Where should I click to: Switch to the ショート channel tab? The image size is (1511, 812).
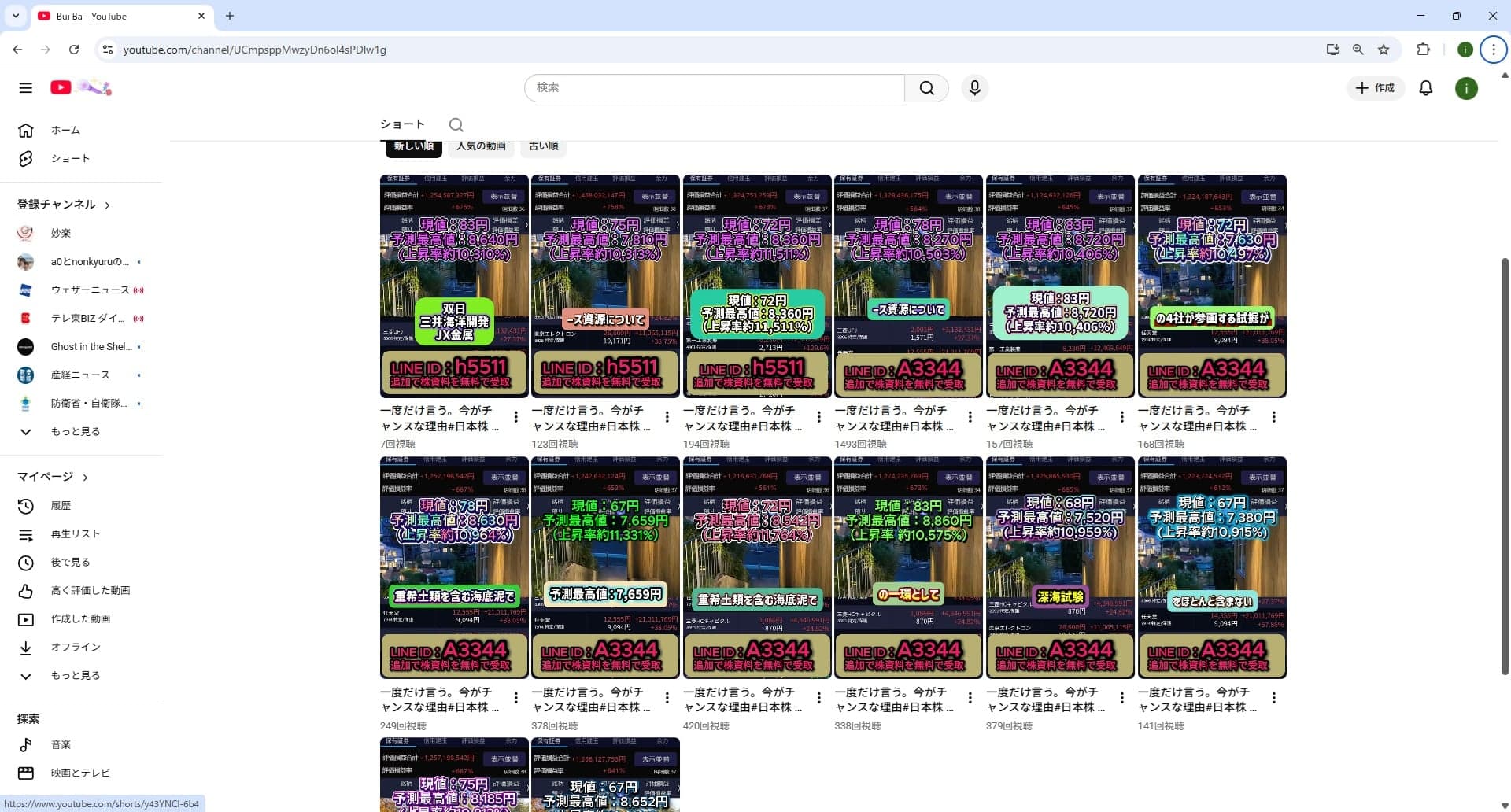402,124
